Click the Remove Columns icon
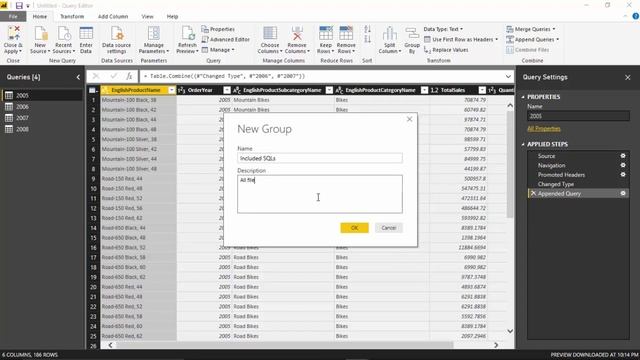The image size is (640, 360). (x=297, y=33)
